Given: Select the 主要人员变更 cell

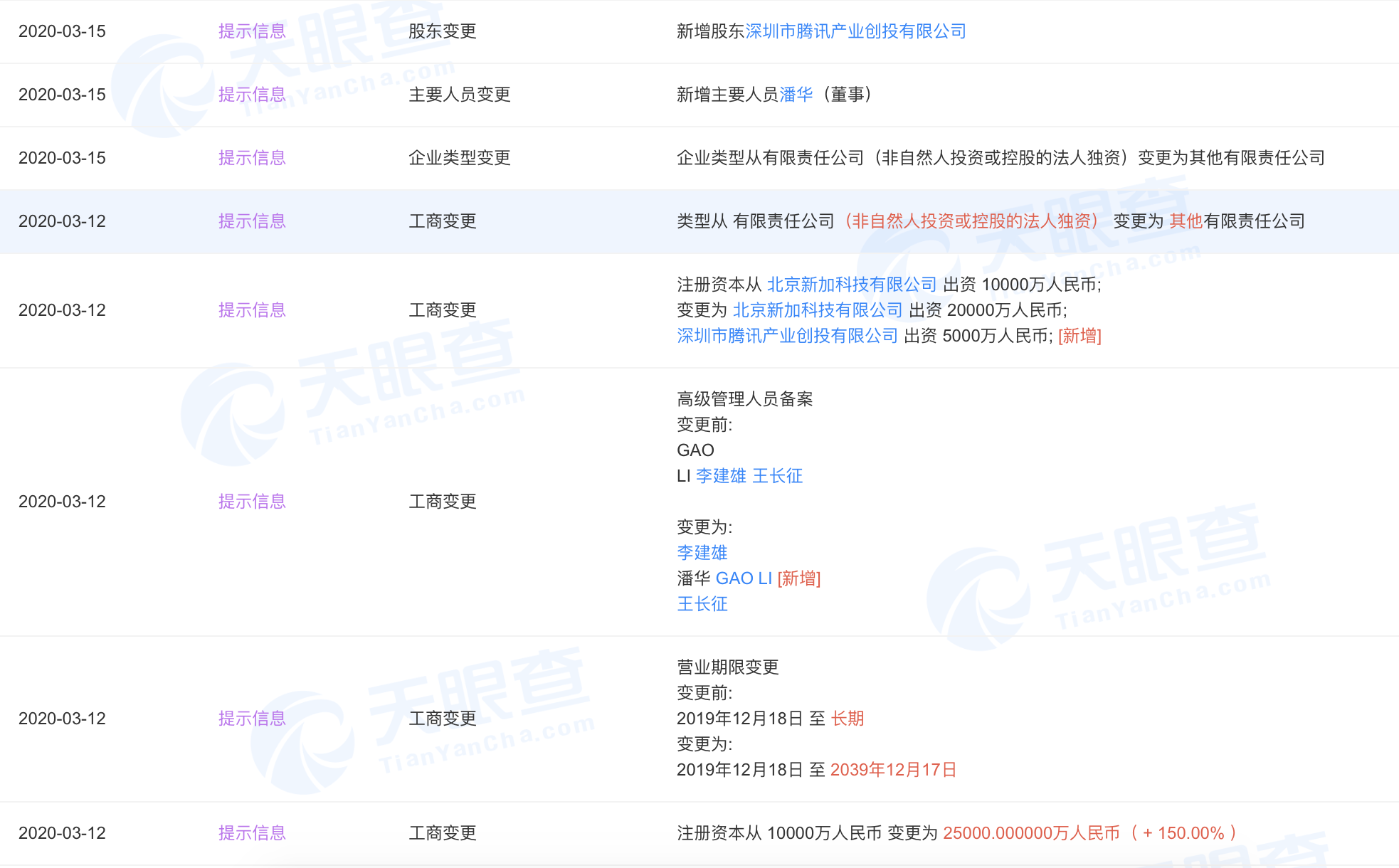Looking at the screenshot, I should point(460,95).
